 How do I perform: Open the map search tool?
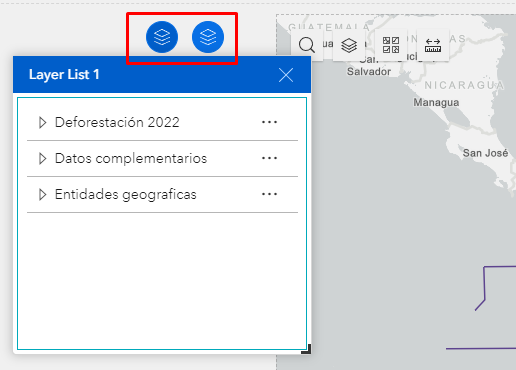click(x=307, y=45)
